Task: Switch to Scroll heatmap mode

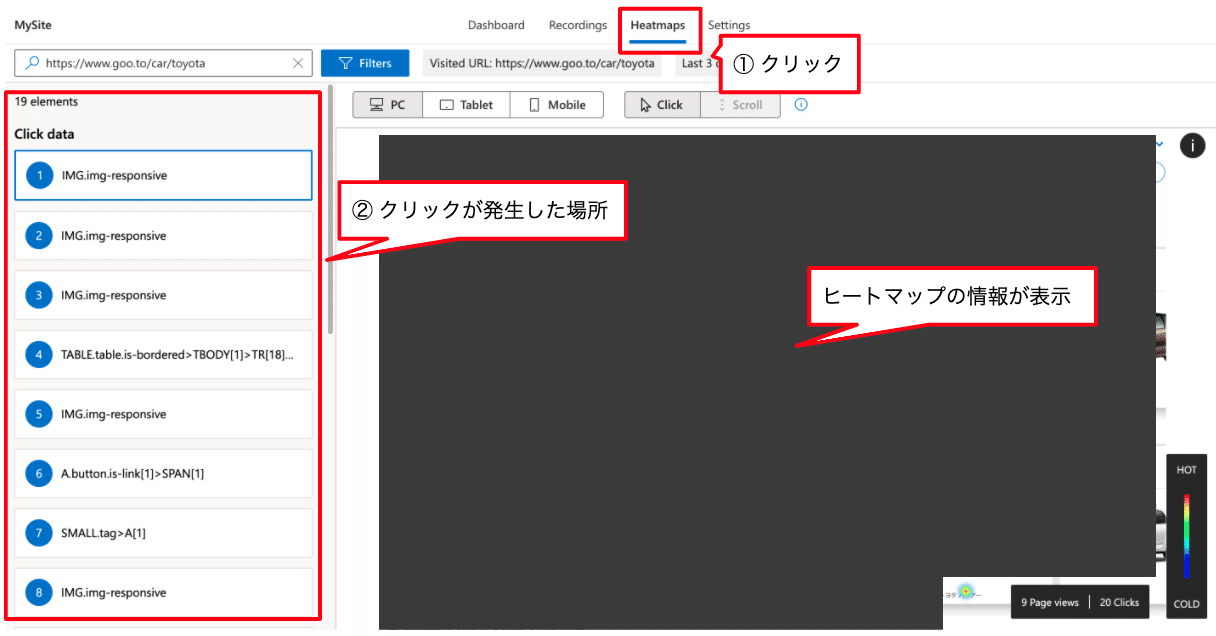Action: [x=740, y=105]
